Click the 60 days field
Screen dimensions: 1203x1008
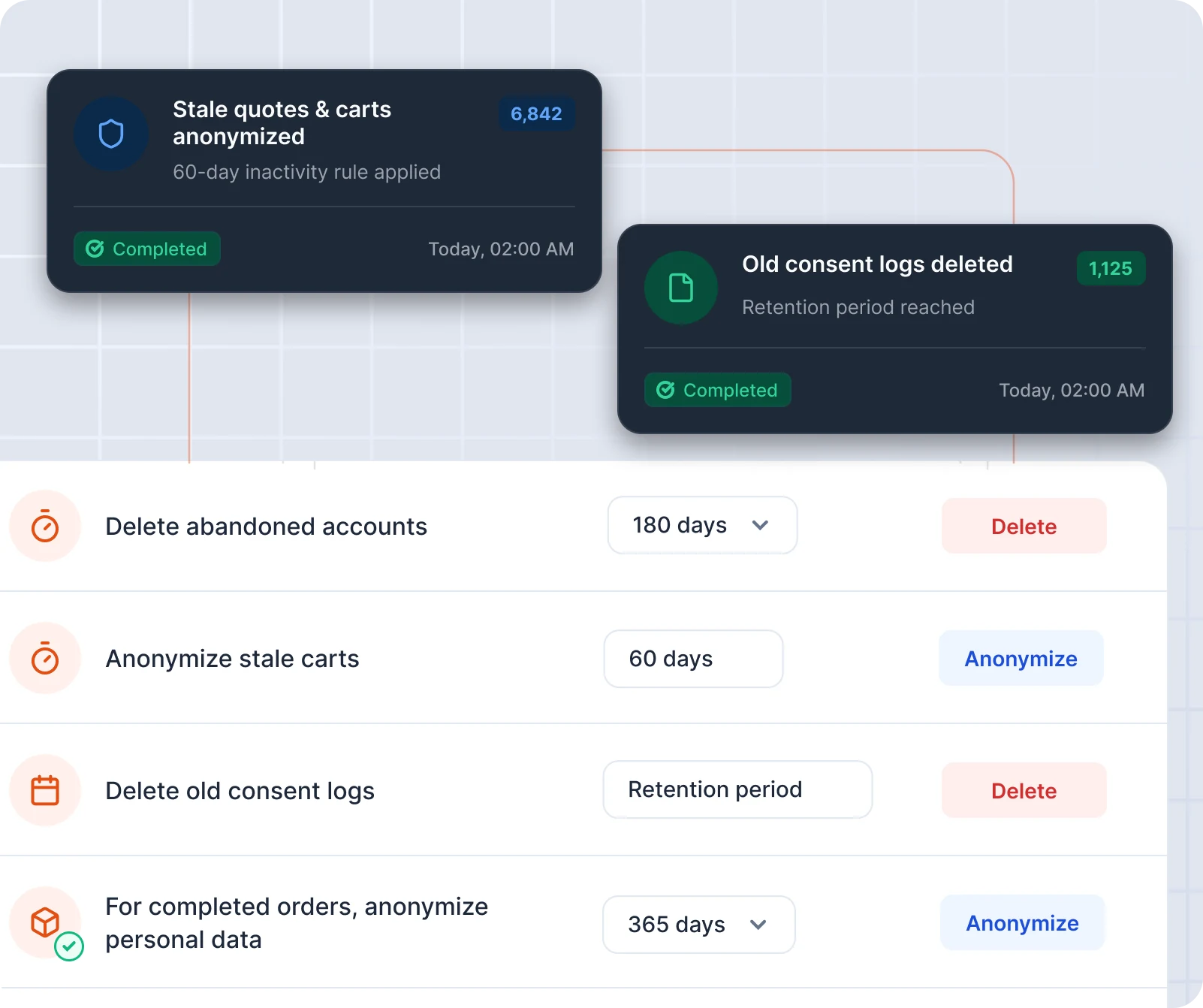click(693, 659)
